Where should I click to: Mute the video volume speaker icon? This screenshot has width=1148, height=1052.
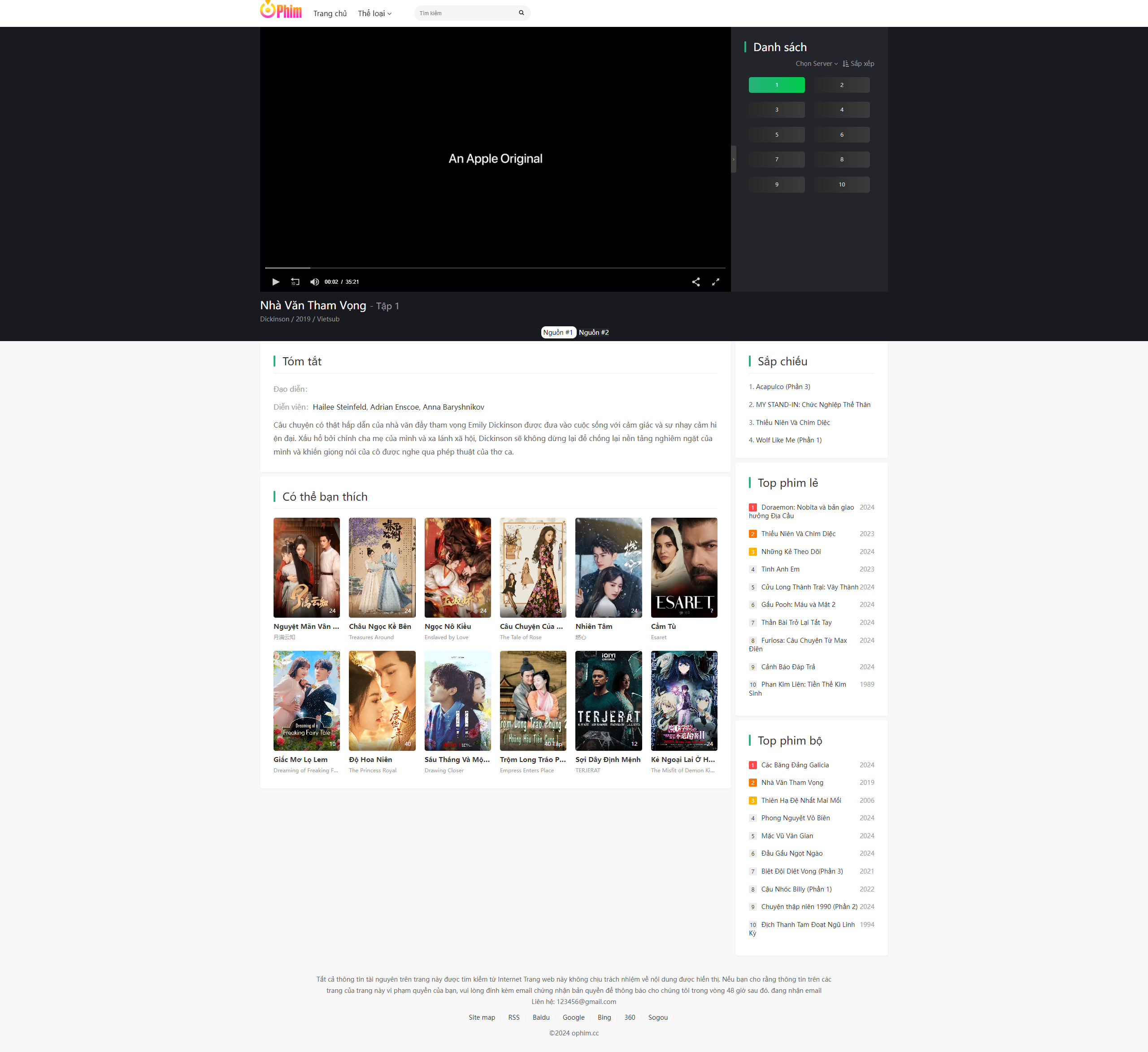pyautogui.click(x=314, y=282)
